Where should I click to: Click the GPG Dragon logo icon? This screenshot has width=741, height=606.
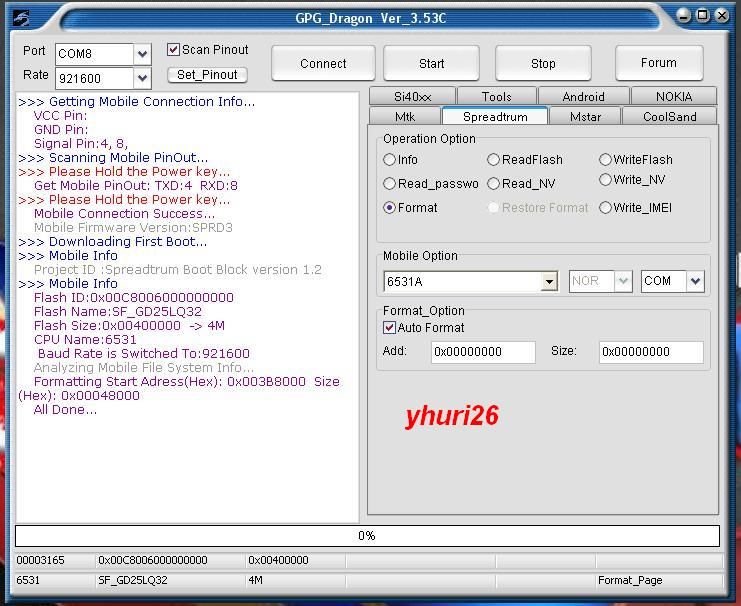[21, 18]
